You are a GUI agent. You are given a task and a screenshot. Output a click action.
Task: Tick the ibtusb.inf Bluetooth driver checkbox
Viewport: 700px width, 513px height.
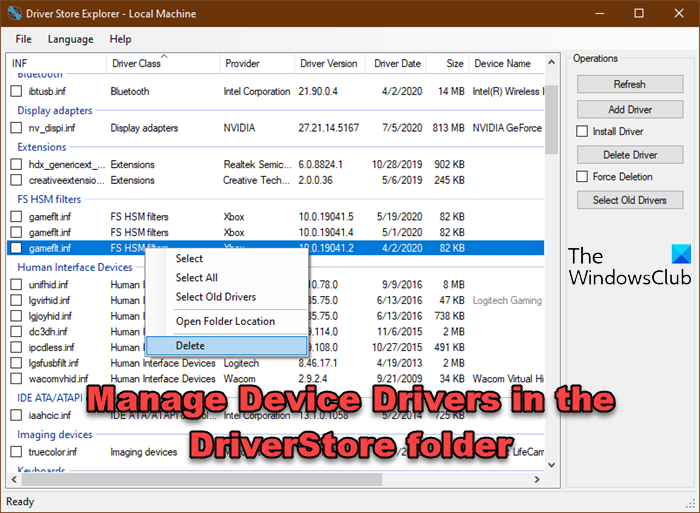coord(16,91)
